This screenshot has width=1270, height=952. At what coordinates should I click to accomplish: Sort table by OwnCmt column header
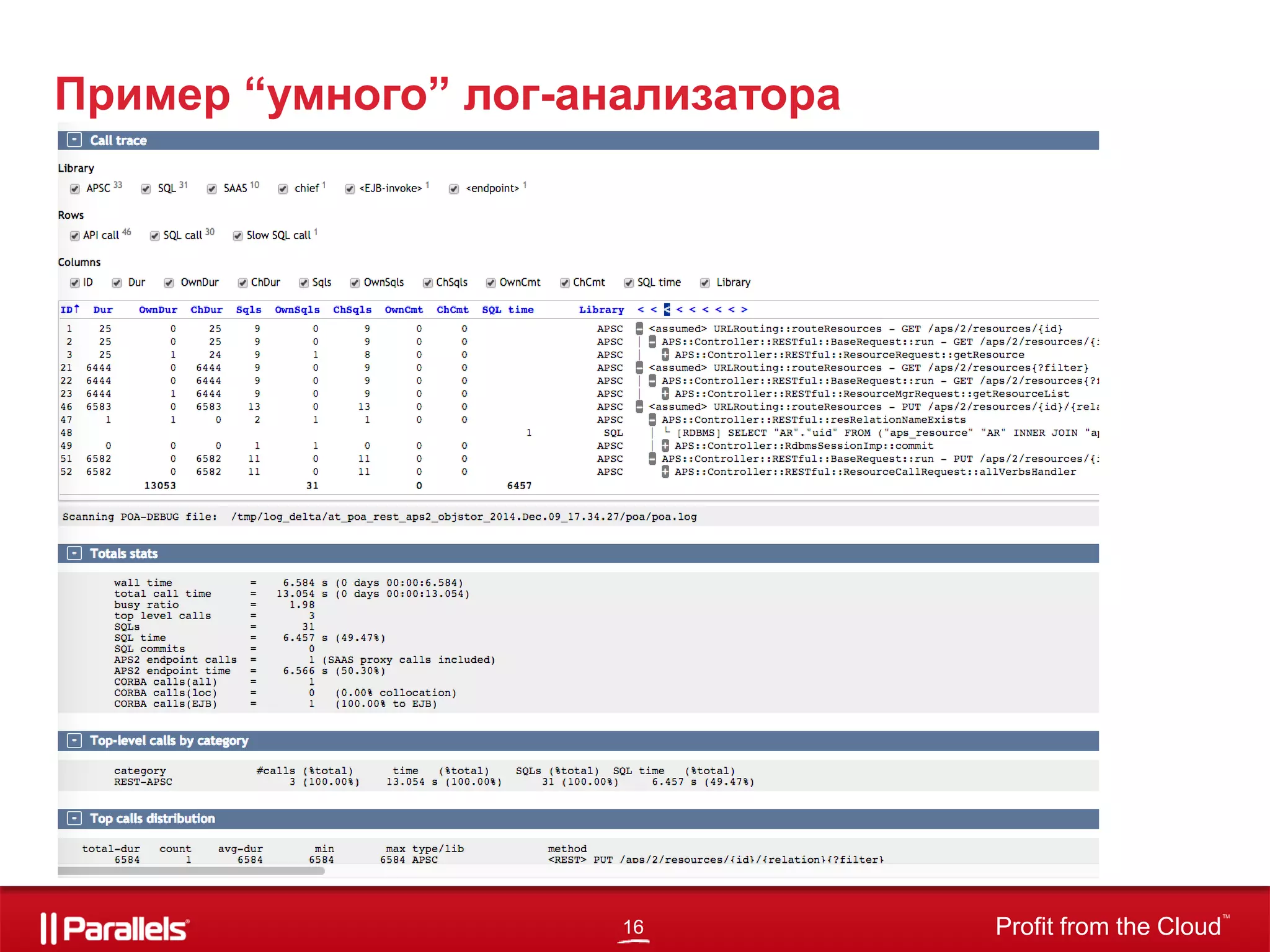click(404, 310)
